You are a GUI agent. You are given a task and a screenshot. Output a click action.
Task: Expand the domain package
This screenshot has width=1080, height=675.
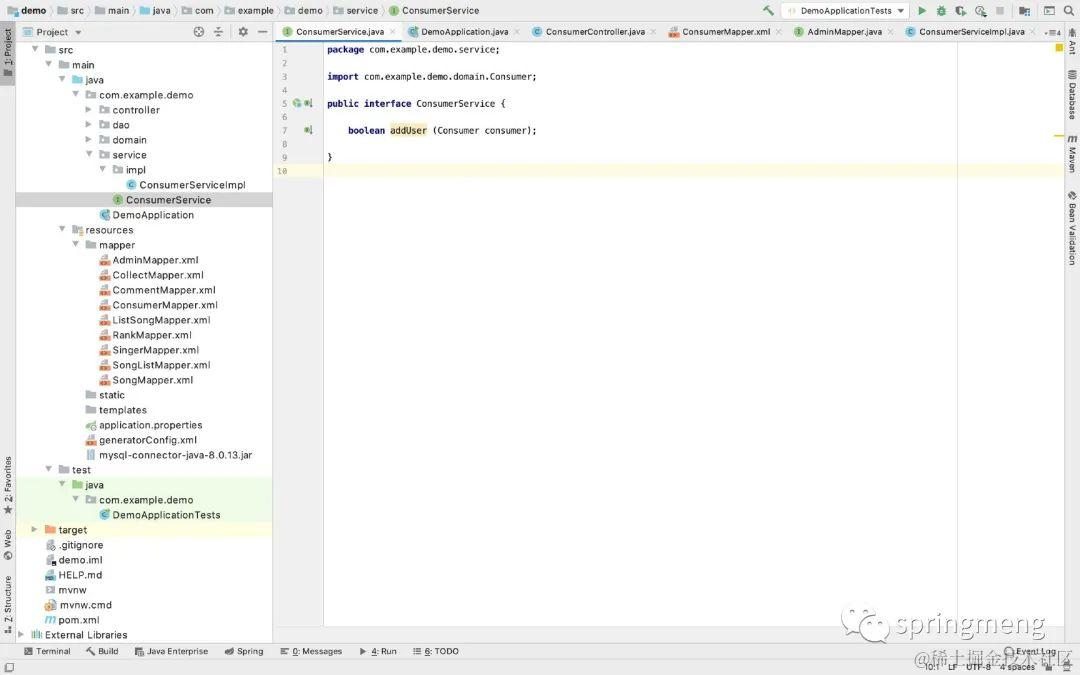pyautogui.click(x=89, y=139)
